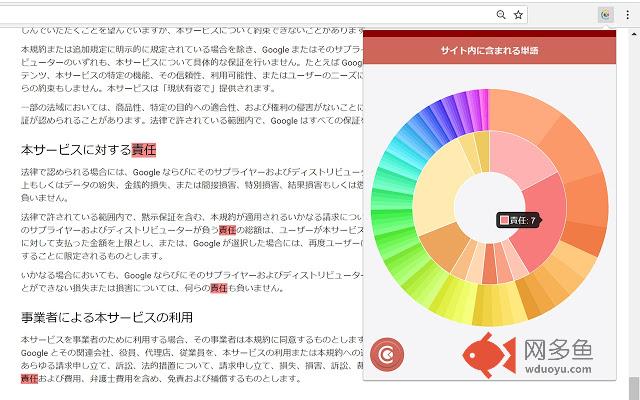Open the Chrome three-dot menu
The height and width of the screenshot is (400, 640).
[x=627, y=15]
